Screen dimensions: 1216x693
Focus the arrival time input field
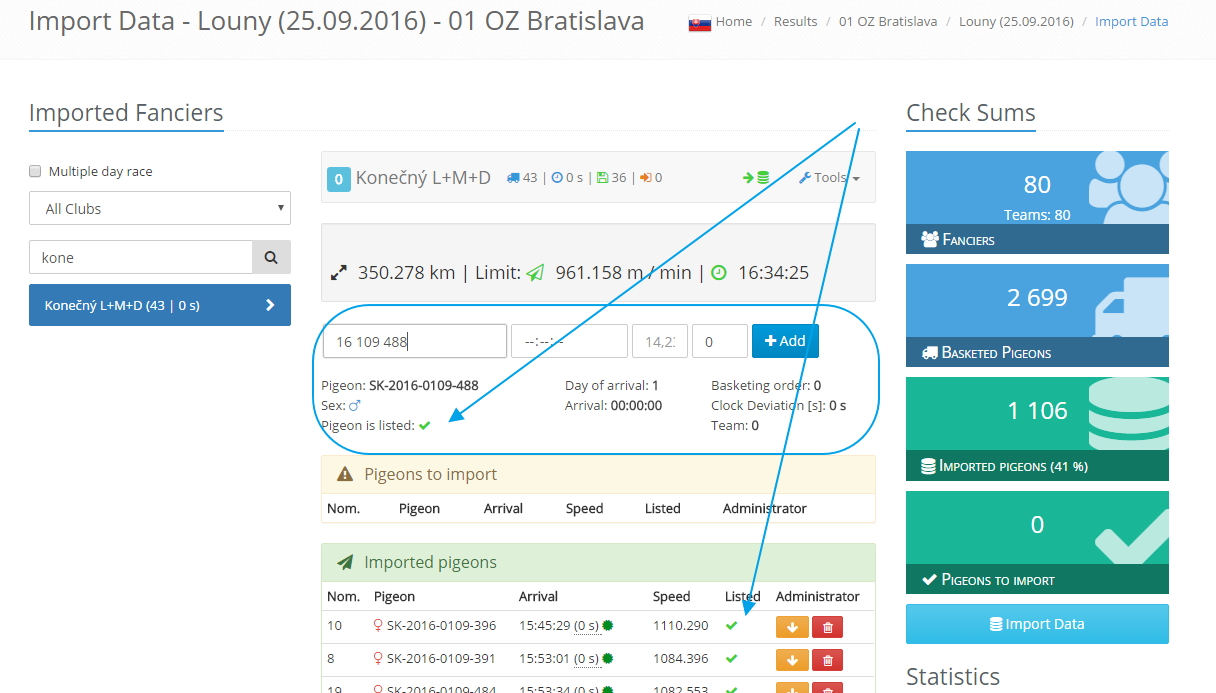569,341
